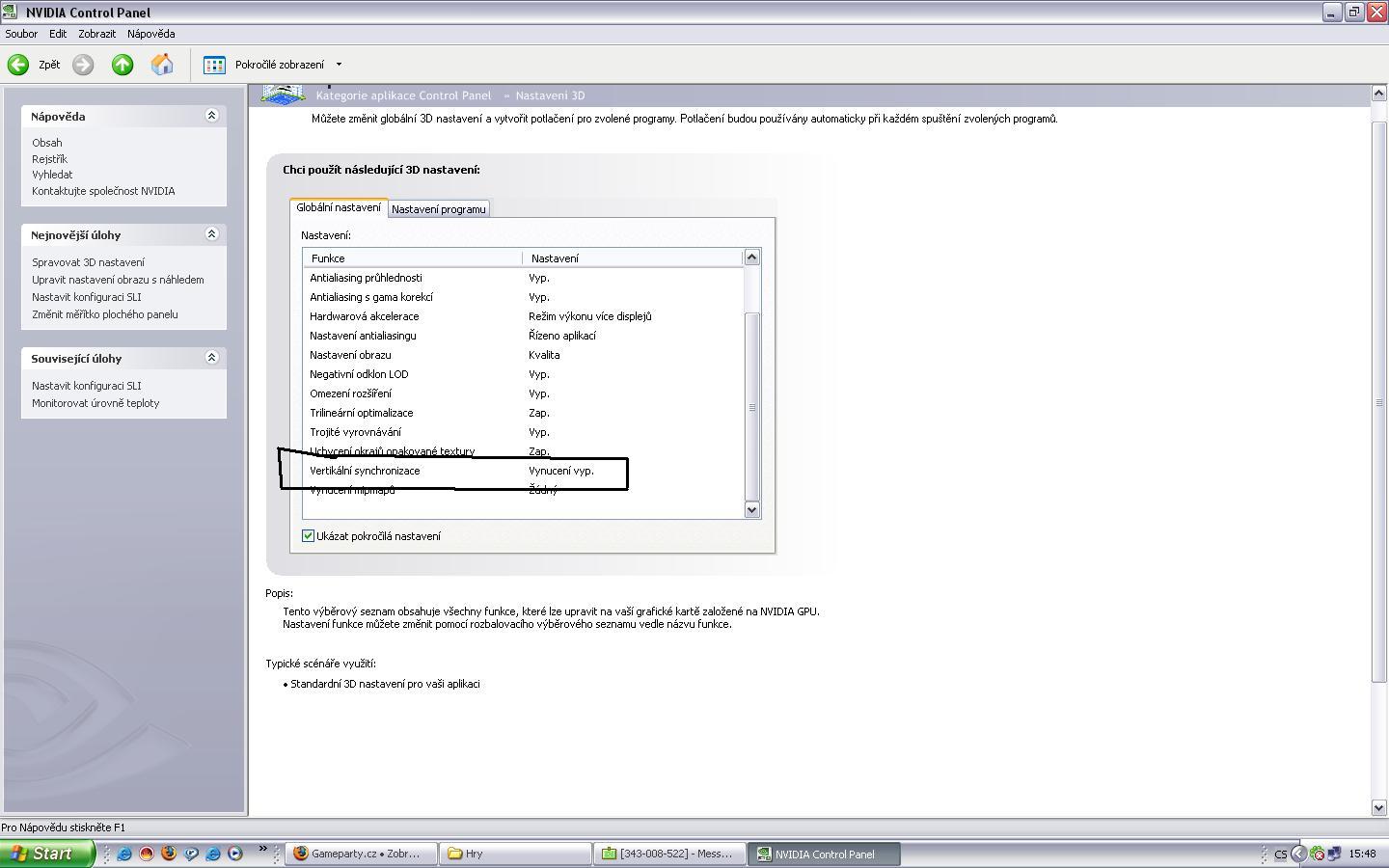Open the Pokročilé zobrazení dropdown arrow
The image size is (1389, 868).
tap(339, 65)
